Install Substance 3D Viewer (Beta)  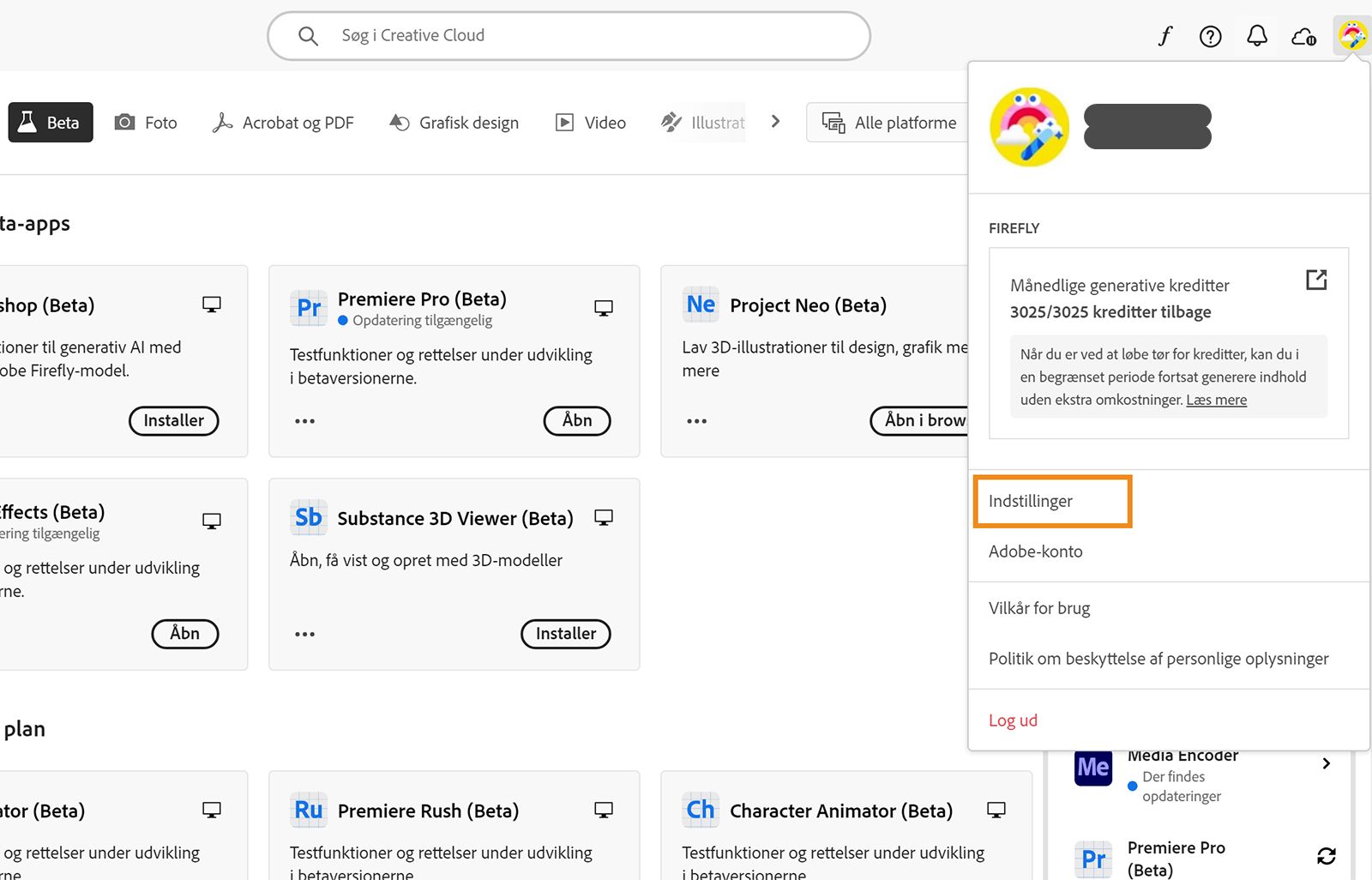tap(566, 634)
